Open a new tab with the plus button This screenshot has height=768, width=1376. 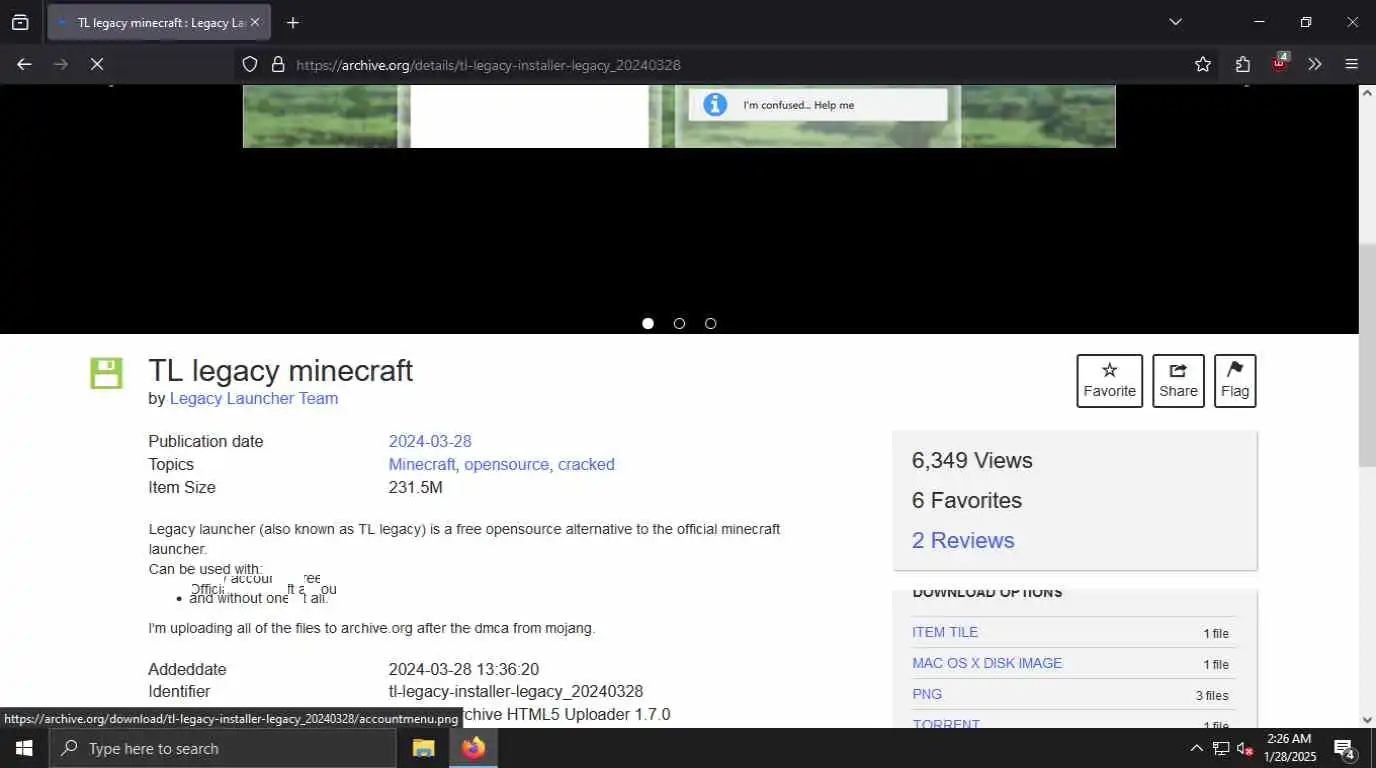[292, 22]
